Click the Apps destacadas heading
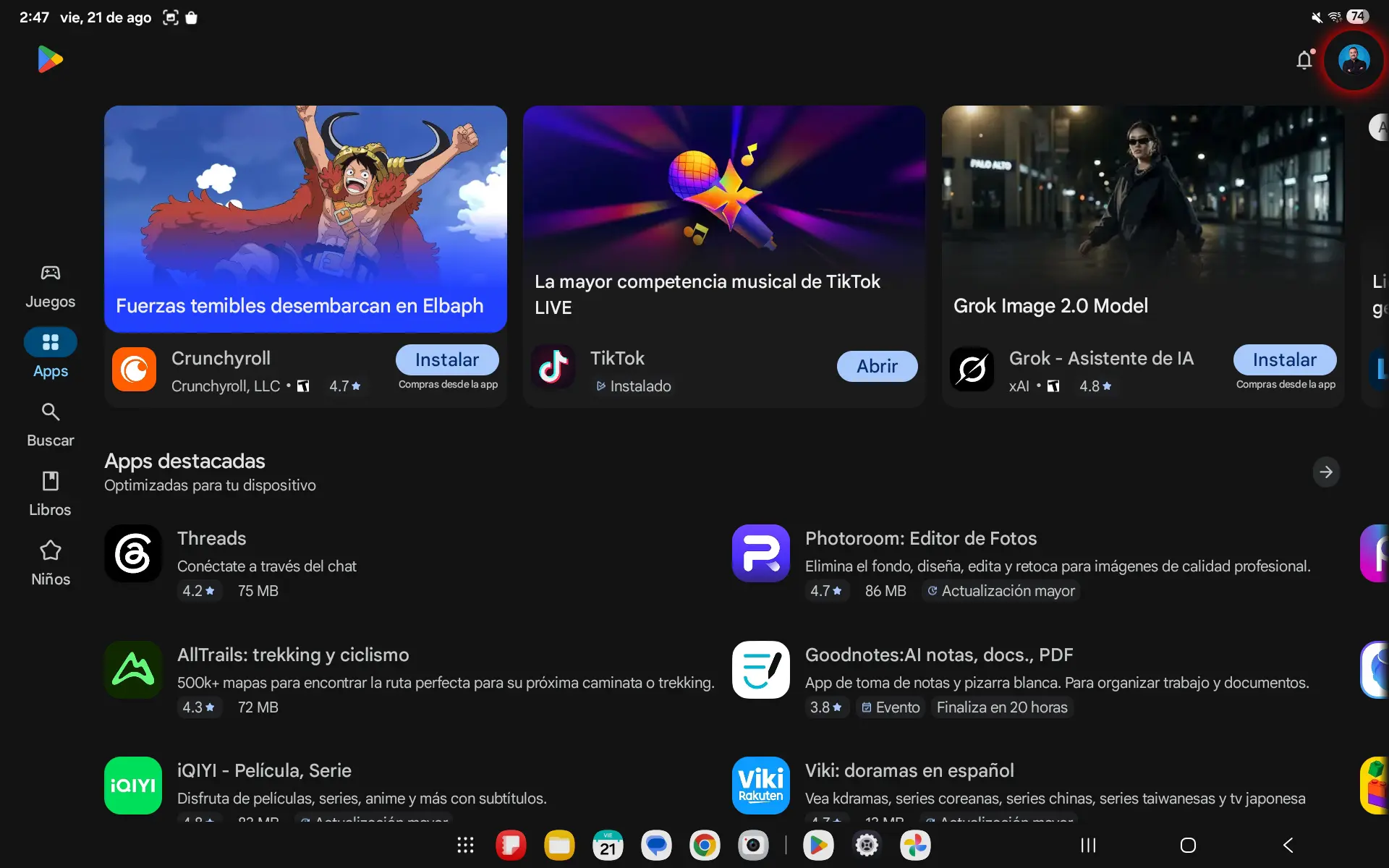Screen dimensions: 1389x868 pyautogui.click(x=184, y=461)
